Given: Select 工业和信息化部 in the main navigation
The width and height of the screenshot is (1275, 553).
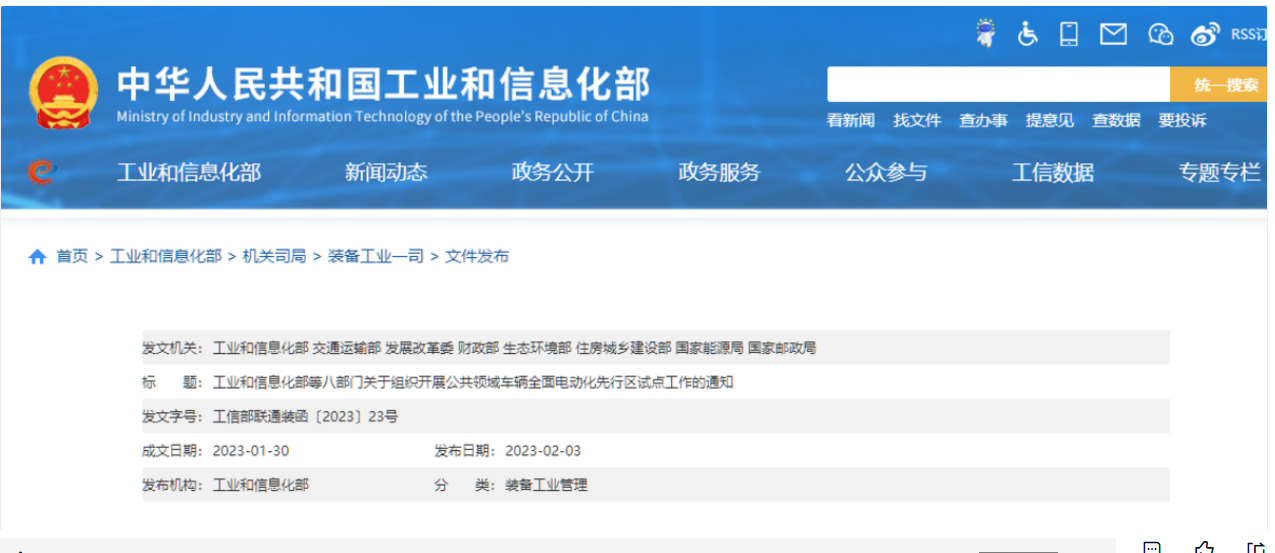Looking at the screenshot, I should pyautogui.click(x=189, y=173).
